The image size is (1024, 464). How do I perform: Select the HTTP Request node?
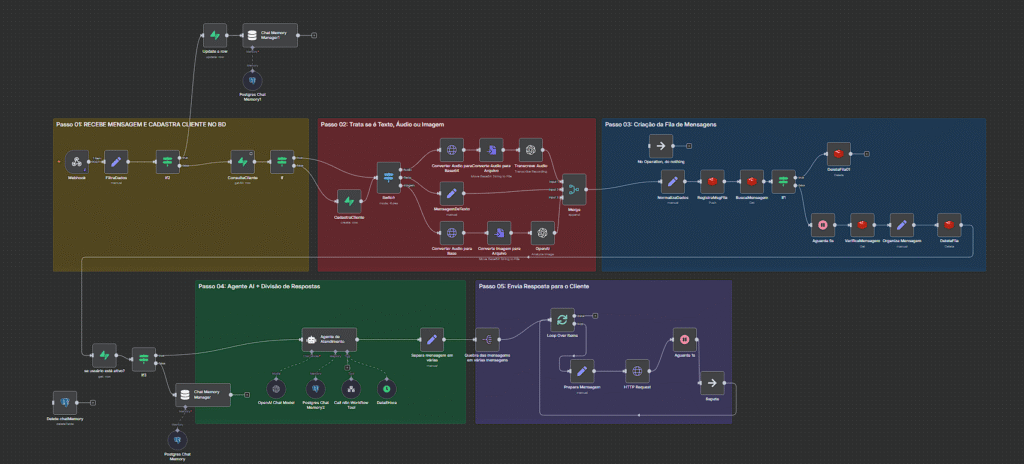[x=637, y=371]
